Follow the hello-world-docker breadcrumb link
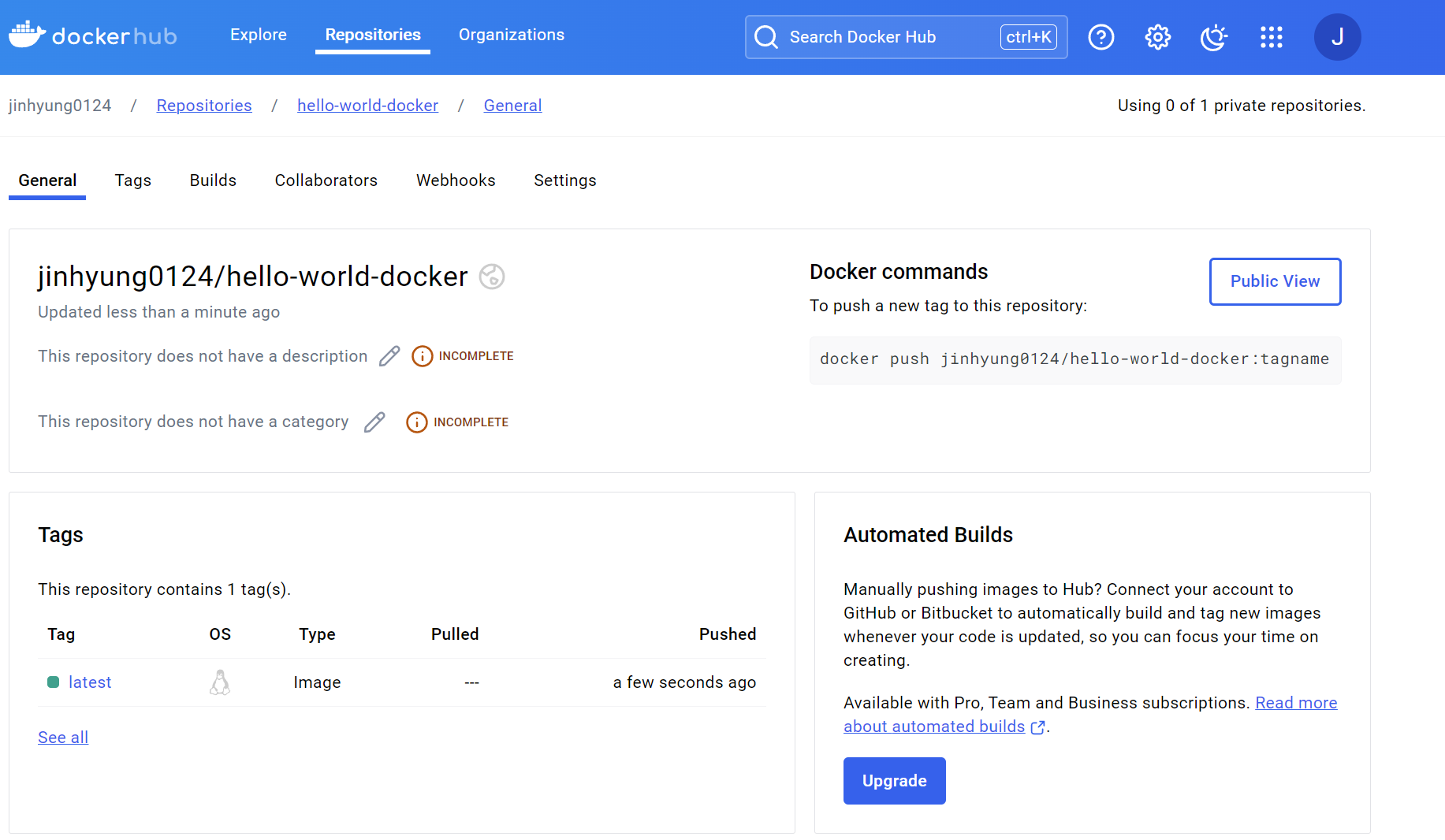 pos(367,106)
